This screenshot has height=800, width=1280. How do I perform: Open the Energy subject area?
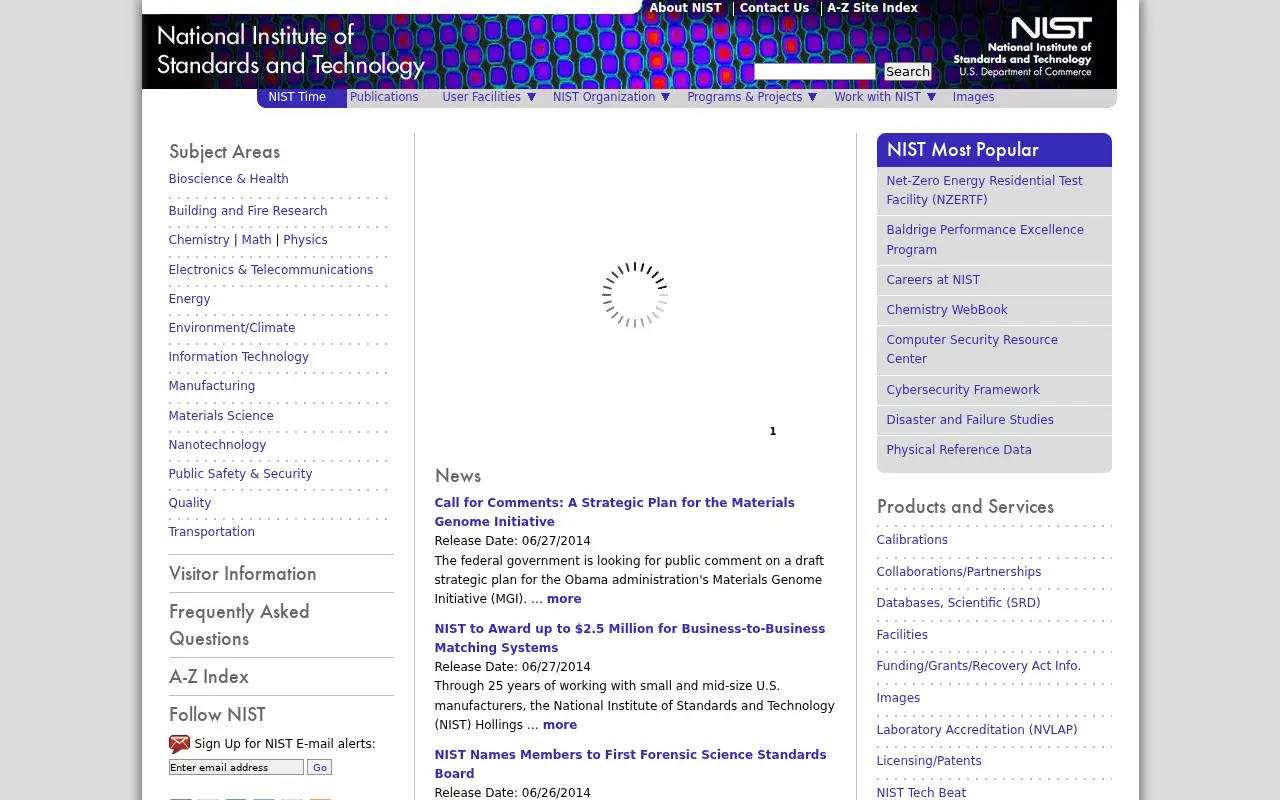189,299
